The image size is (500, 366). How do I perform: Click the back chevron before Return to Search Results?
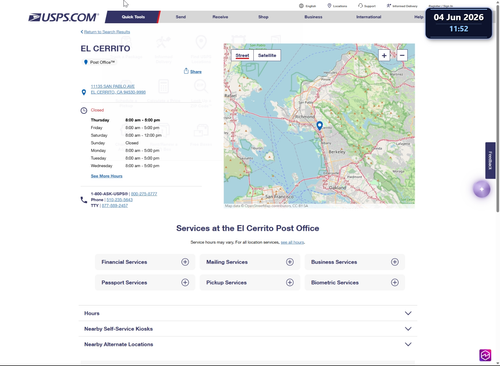coord(82,32)
